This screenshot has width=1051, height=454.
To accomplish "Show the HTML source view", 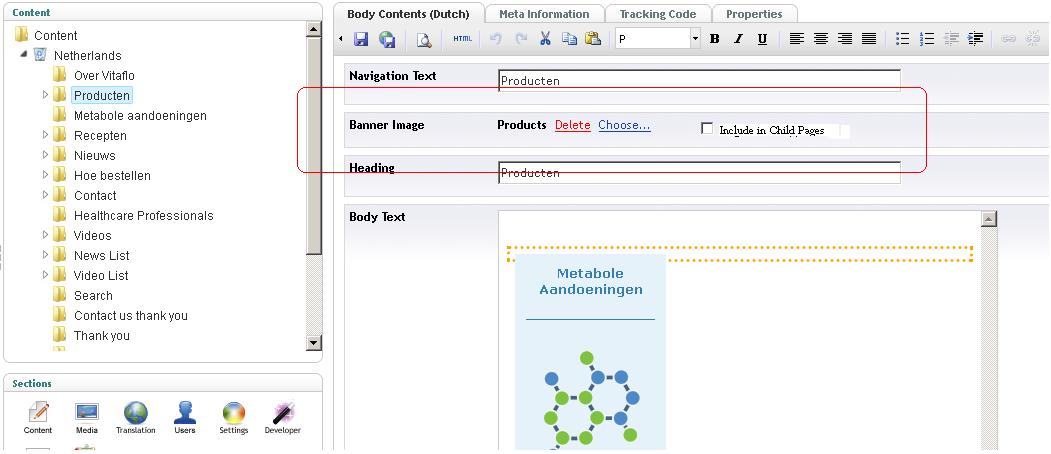I will click(462, 39).
